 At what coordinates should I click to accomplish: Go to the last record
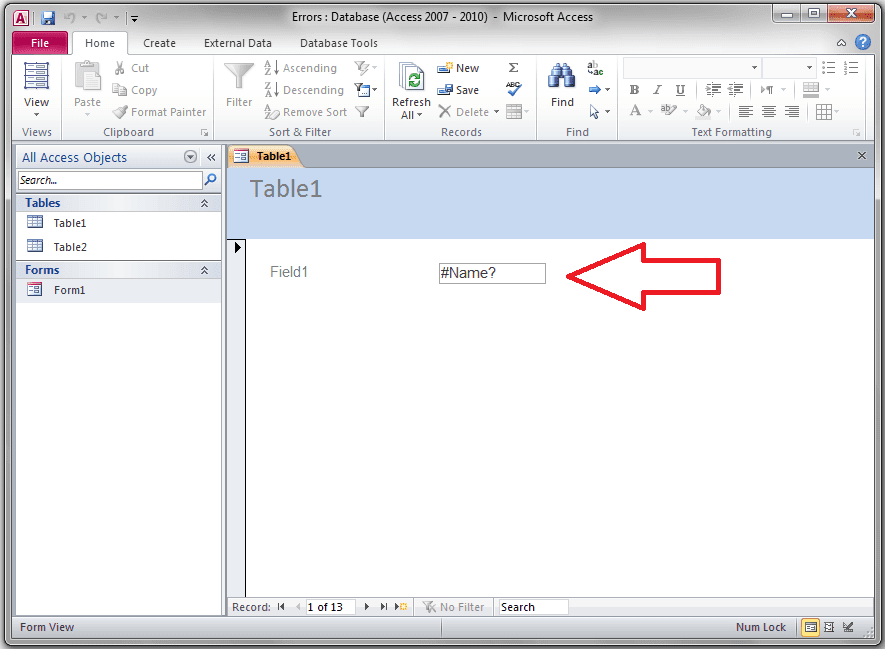[x=384, y=607]
